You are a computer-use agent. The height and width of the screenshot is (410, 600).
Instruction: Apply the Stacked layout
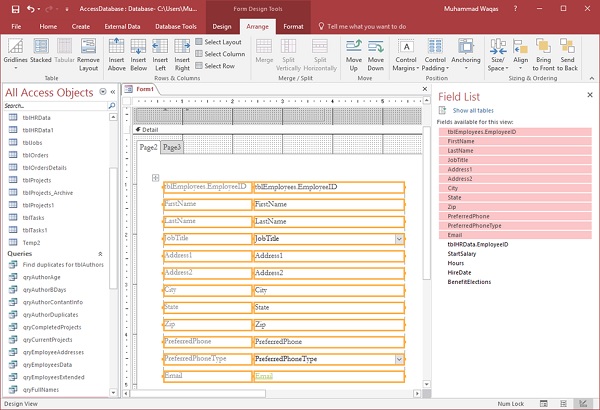pos(40,52)
